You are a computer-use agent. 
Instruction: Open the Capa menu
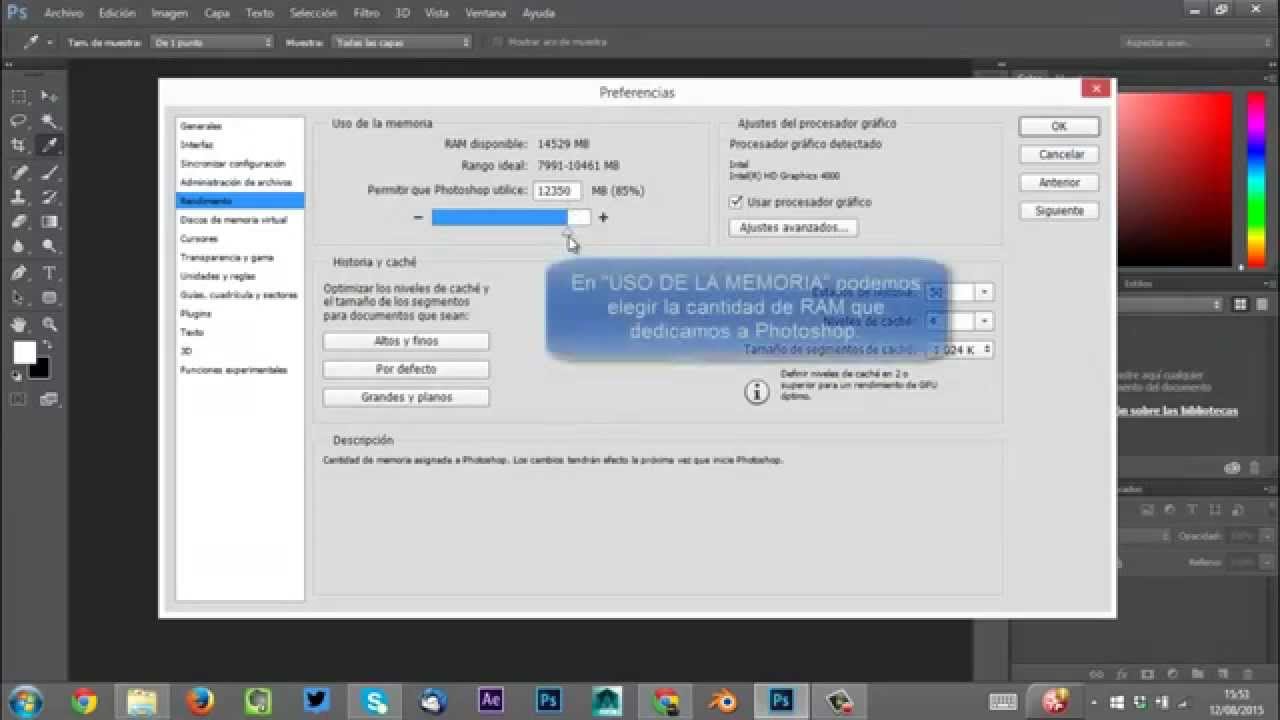(x=217, y=14)
